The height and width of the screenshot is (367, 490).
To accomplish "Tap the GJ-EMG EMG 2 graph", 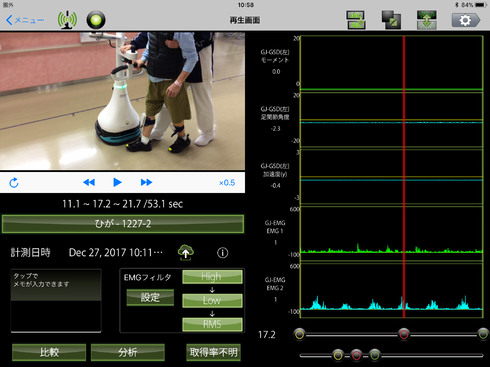I will point(392,290).
